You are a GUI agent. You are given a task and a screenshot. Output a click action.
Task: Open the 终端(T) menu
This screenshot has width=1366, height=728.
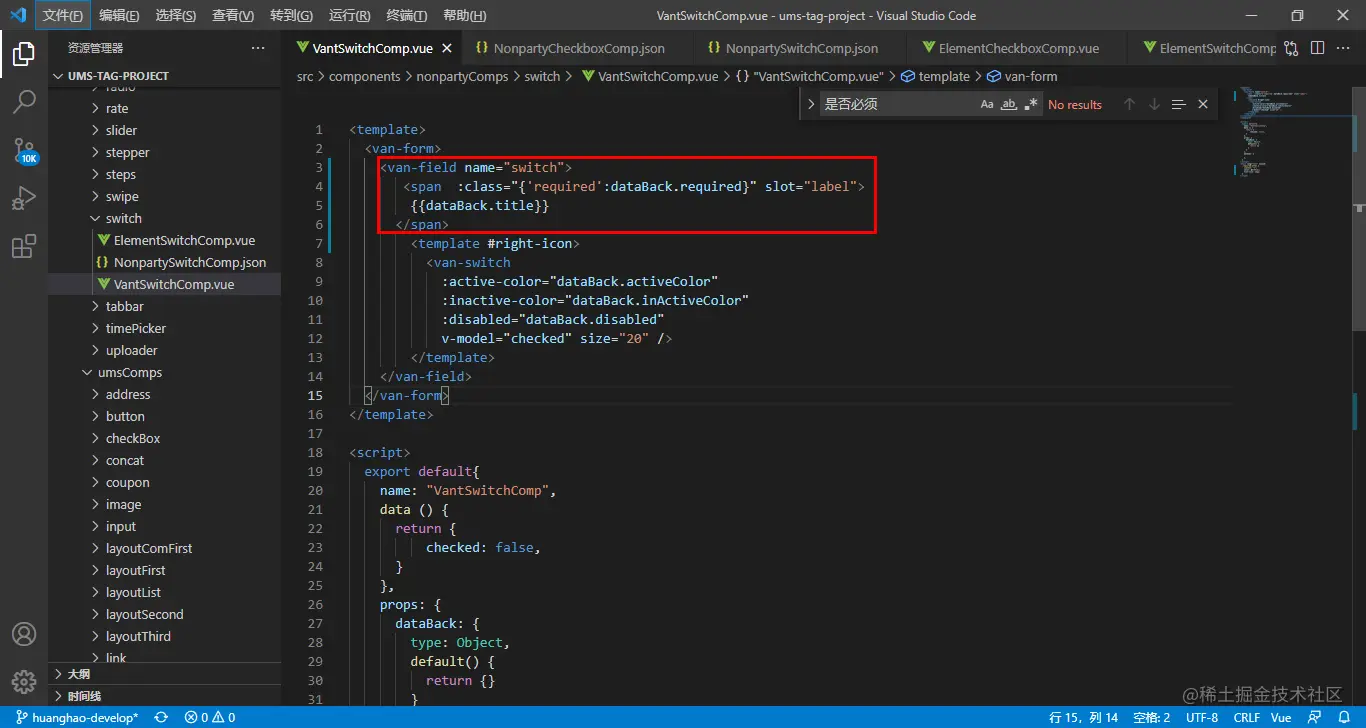[406, 16]
